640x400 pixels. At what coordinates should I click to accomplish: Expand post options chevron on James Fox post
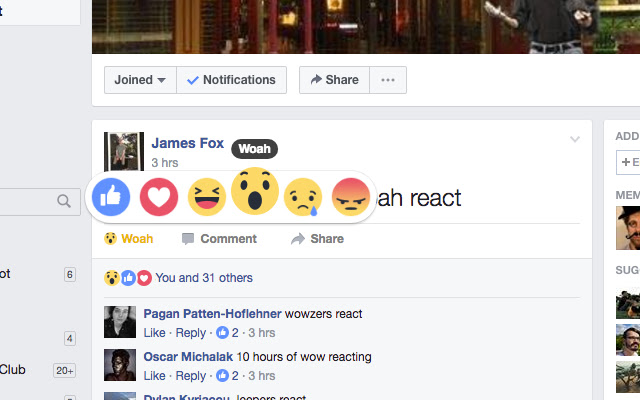pos(575,140)
